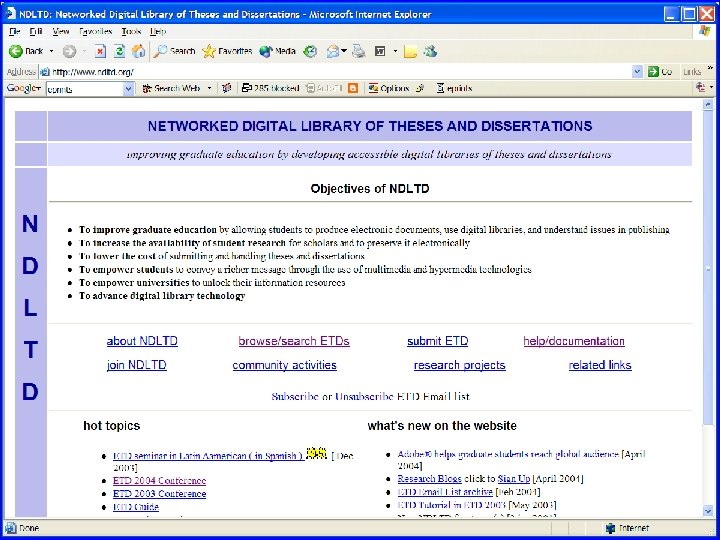The height and width of the screenshot is (540, 720).
Task: Refresh the page with the Refresh icon
Action: [119, 51]
